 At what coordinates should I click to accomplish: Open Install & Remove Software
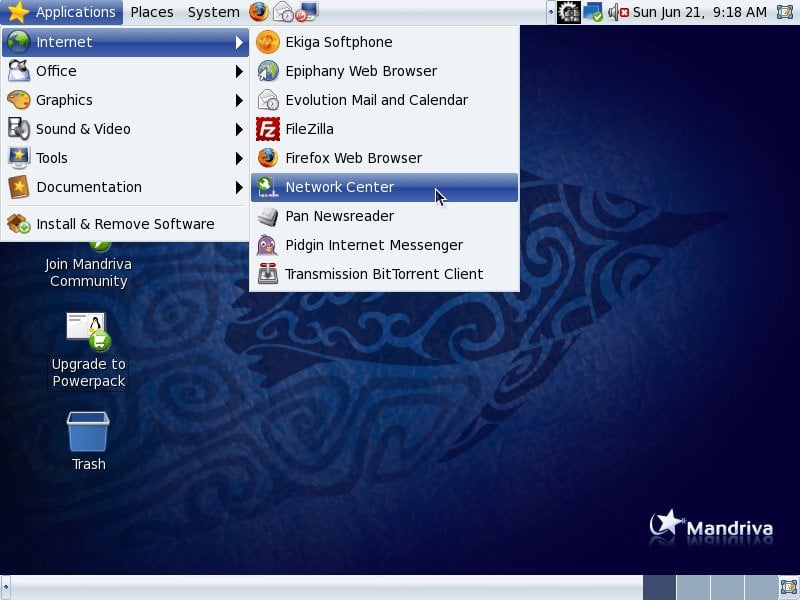(125, 224)
